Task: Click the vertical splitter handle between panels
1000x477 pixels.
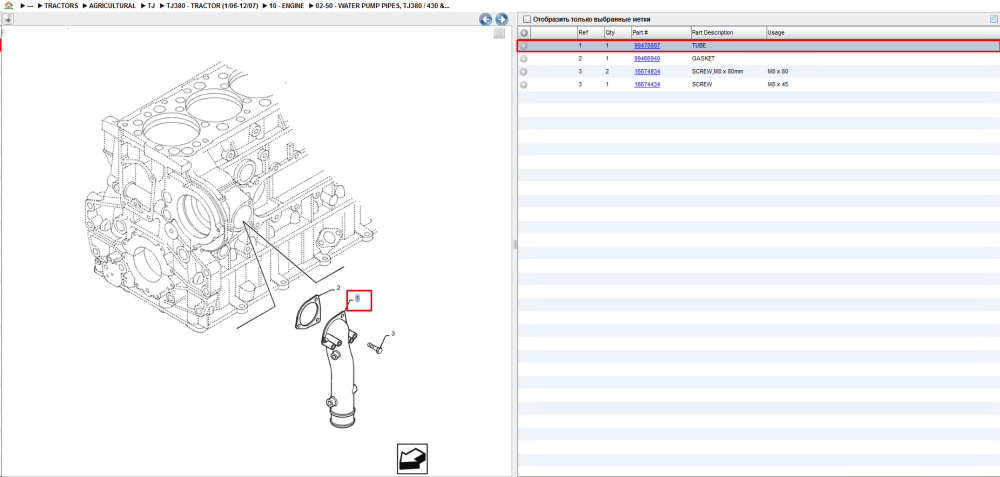Action: [x=514, y=244]
